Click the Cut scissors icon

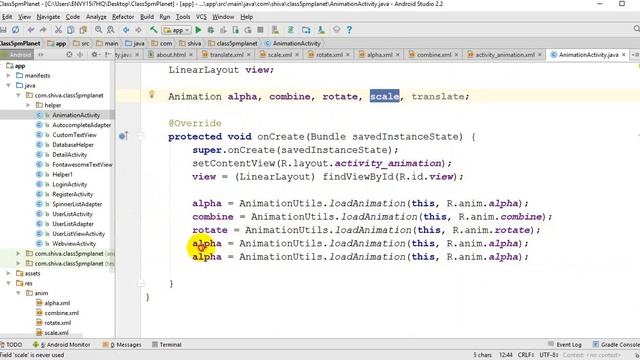click(x=58, y=30)
